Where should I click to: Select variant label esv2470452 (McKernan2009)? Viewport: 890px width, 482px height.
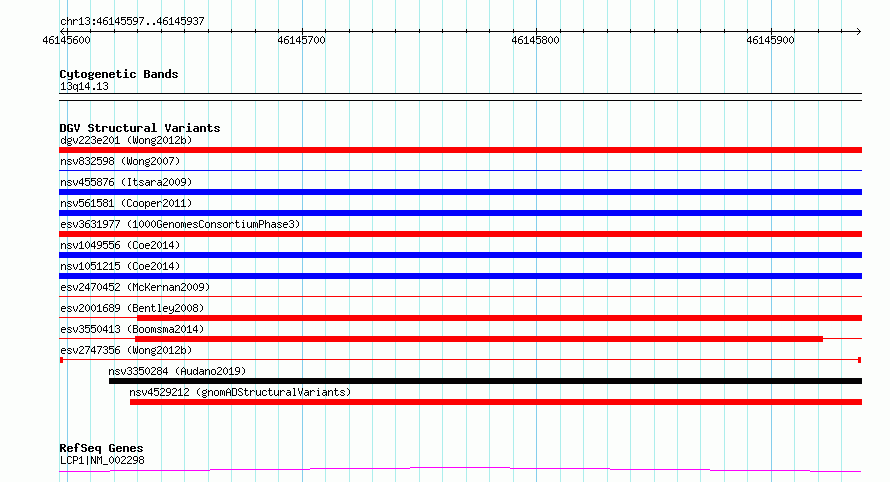135,287
